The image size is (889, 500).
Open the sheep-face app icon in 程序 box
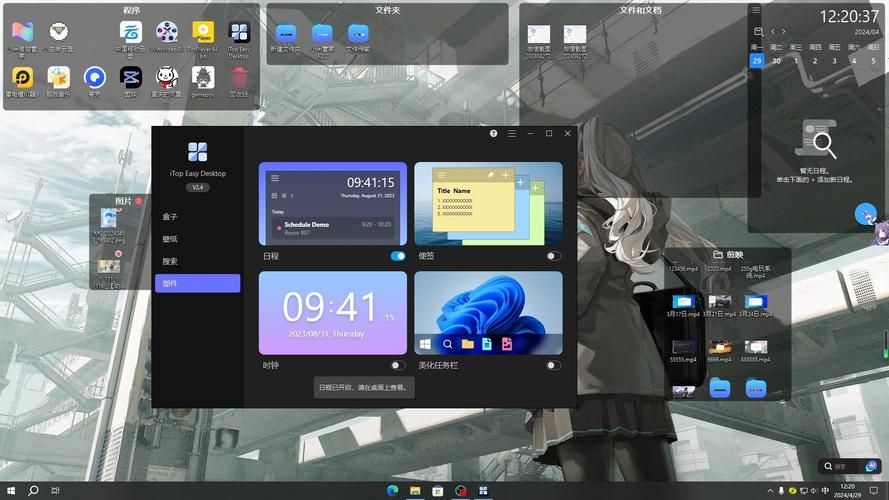tap(58, 32)
